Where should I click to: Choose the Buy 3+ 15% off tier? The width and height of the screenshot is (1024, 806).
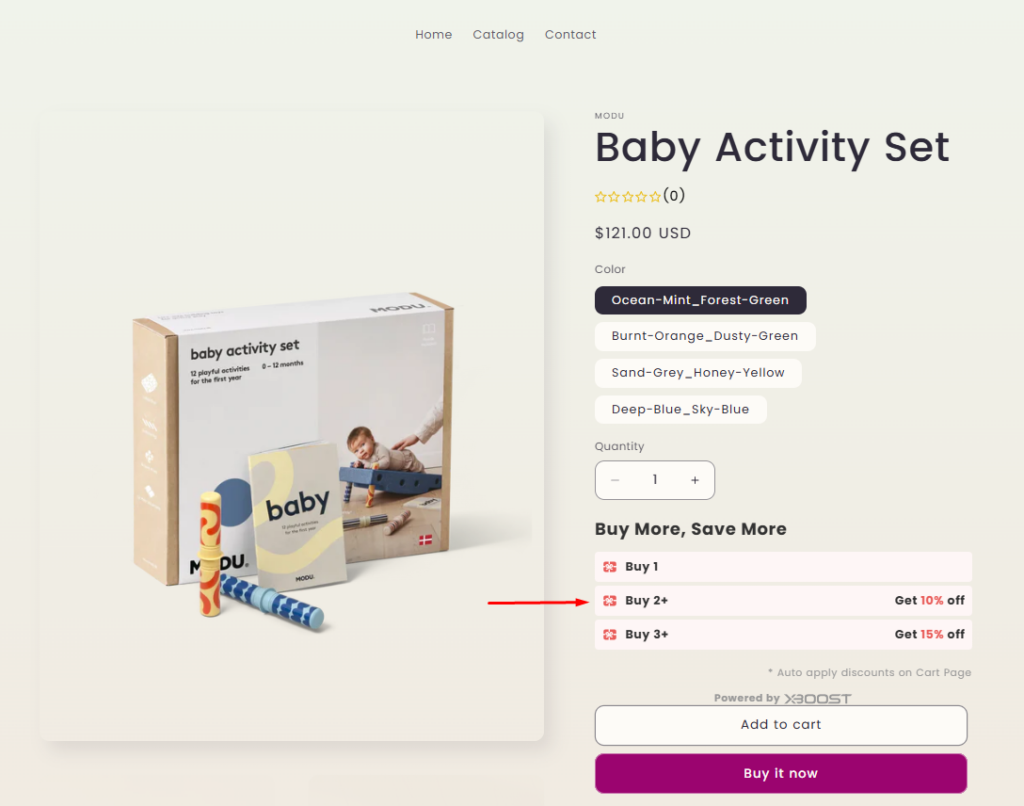click(783, 634)
